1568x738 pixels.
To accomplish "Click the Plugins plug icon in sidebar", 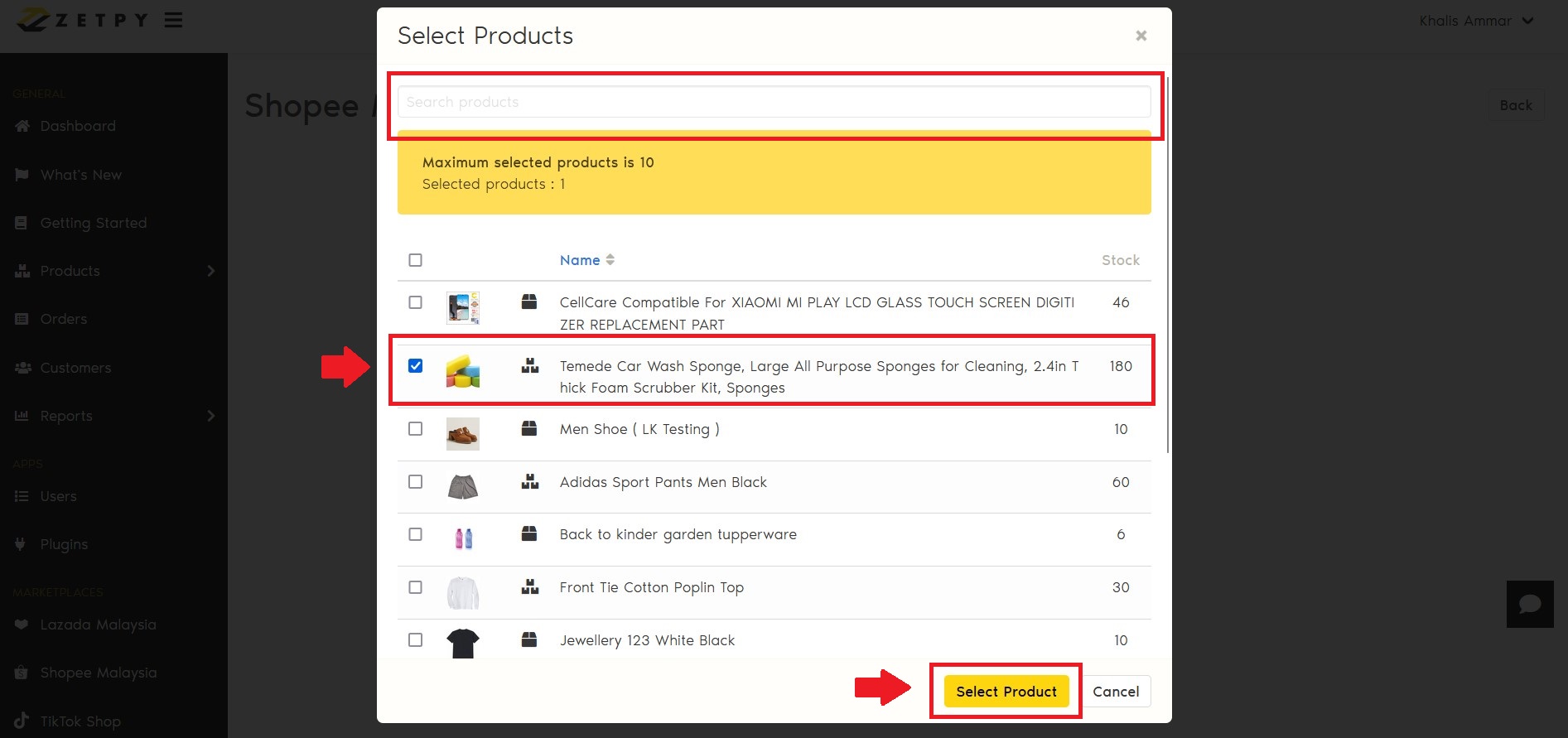I will 22,544.
